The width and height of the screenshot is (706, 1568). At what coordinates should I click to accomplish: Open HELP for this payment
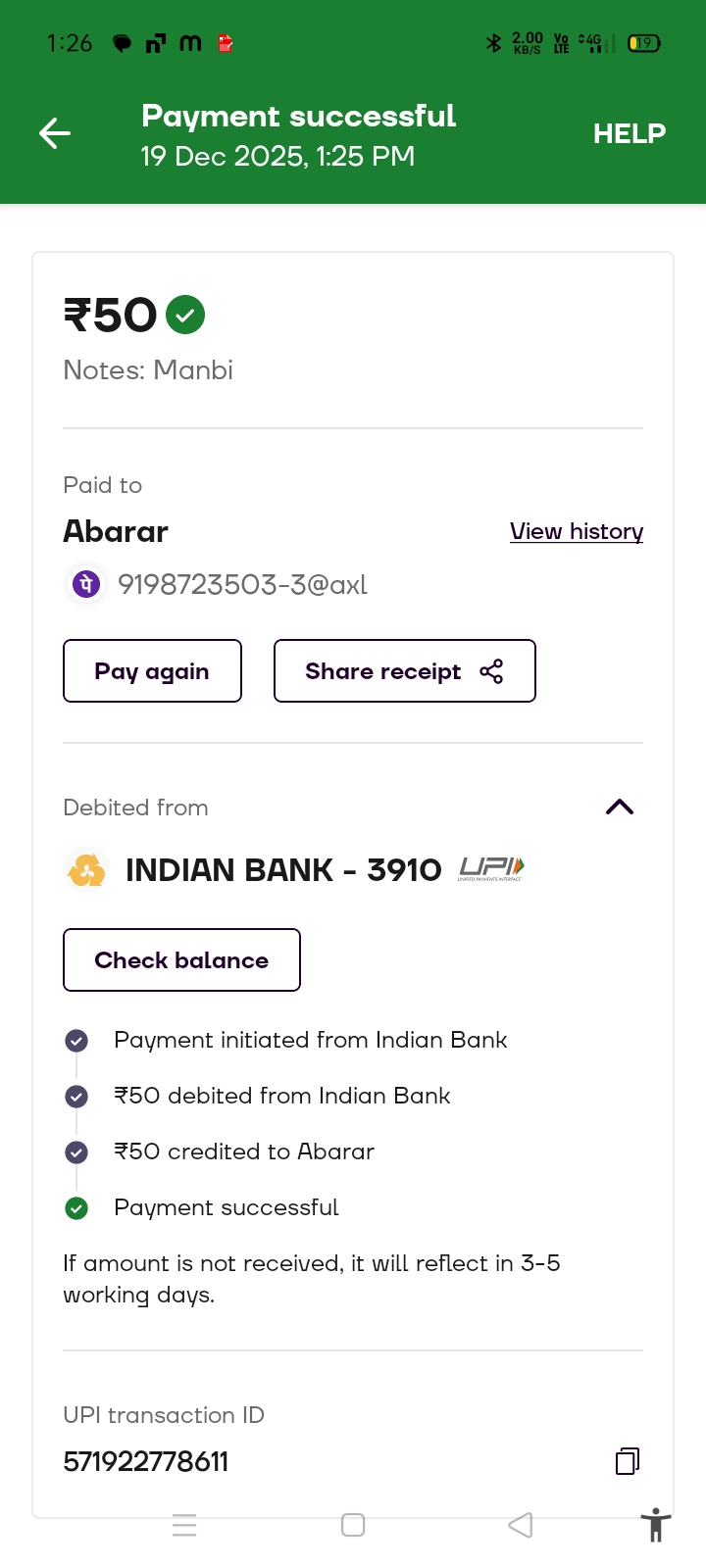point(629,133)
